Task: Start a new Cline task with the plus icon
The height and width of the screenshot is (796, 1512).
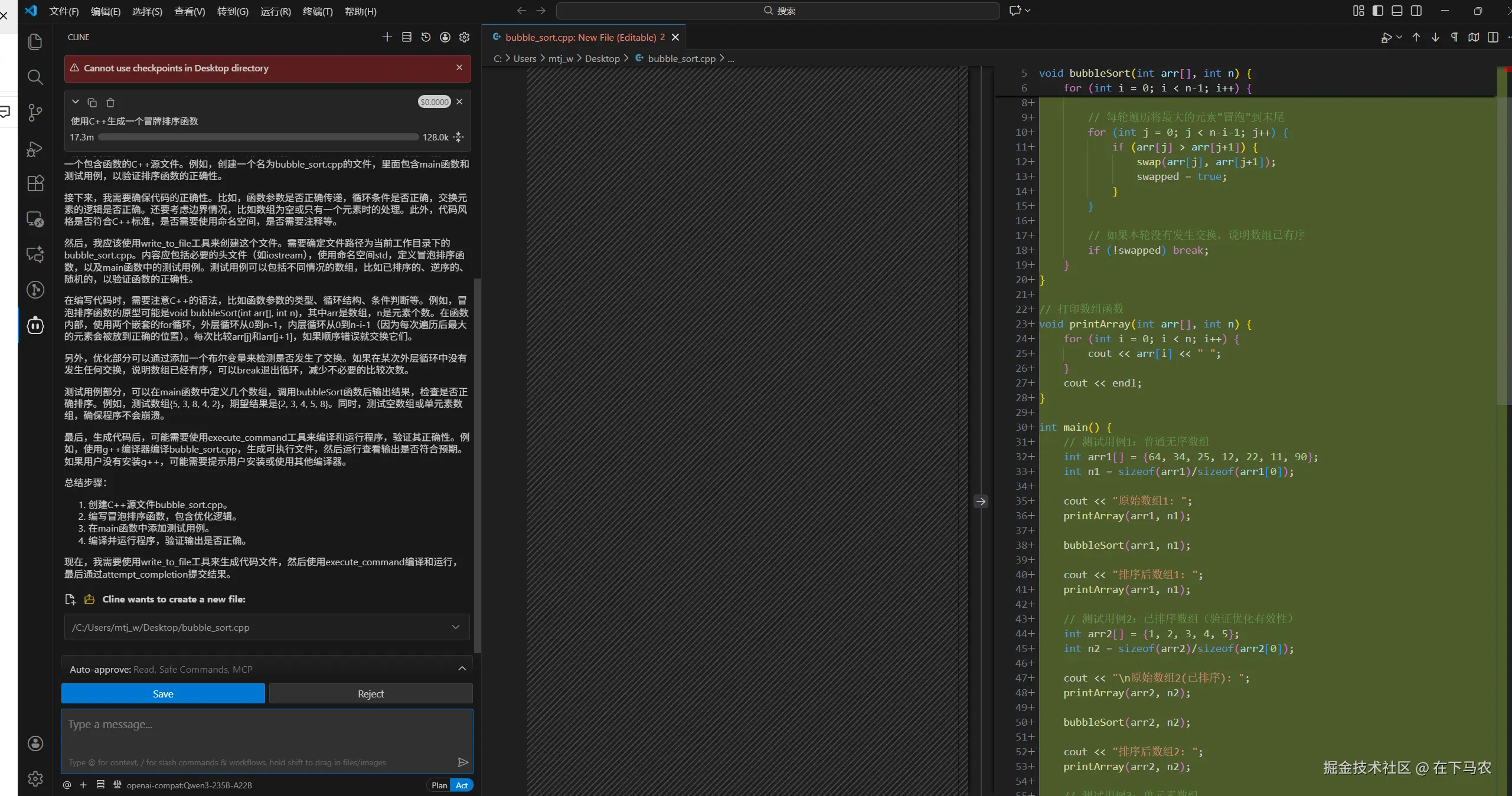Action: pos(387,37)
